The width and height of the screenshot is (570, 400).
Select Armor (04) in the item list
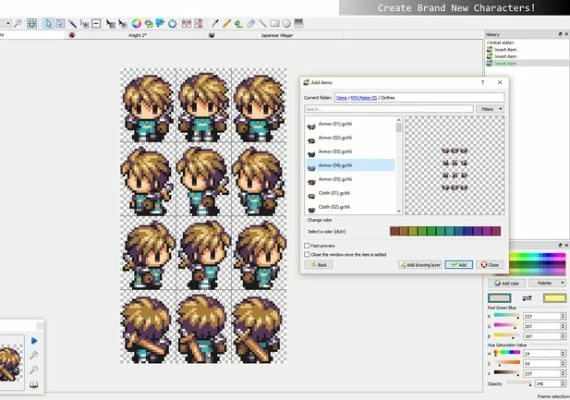coord(350,165)
